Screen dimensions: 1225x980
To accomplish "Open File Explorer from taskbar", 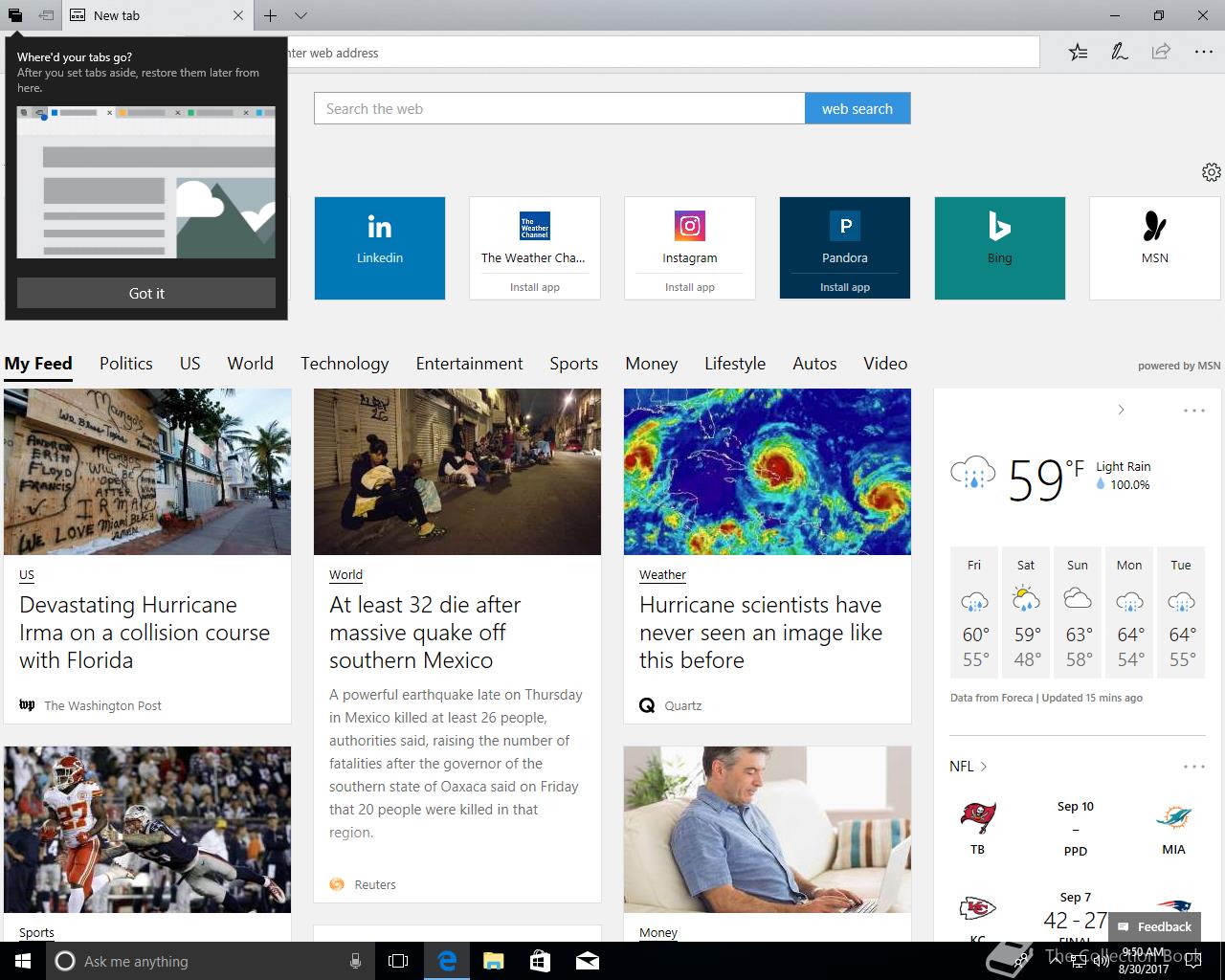I will click(493, 961).
